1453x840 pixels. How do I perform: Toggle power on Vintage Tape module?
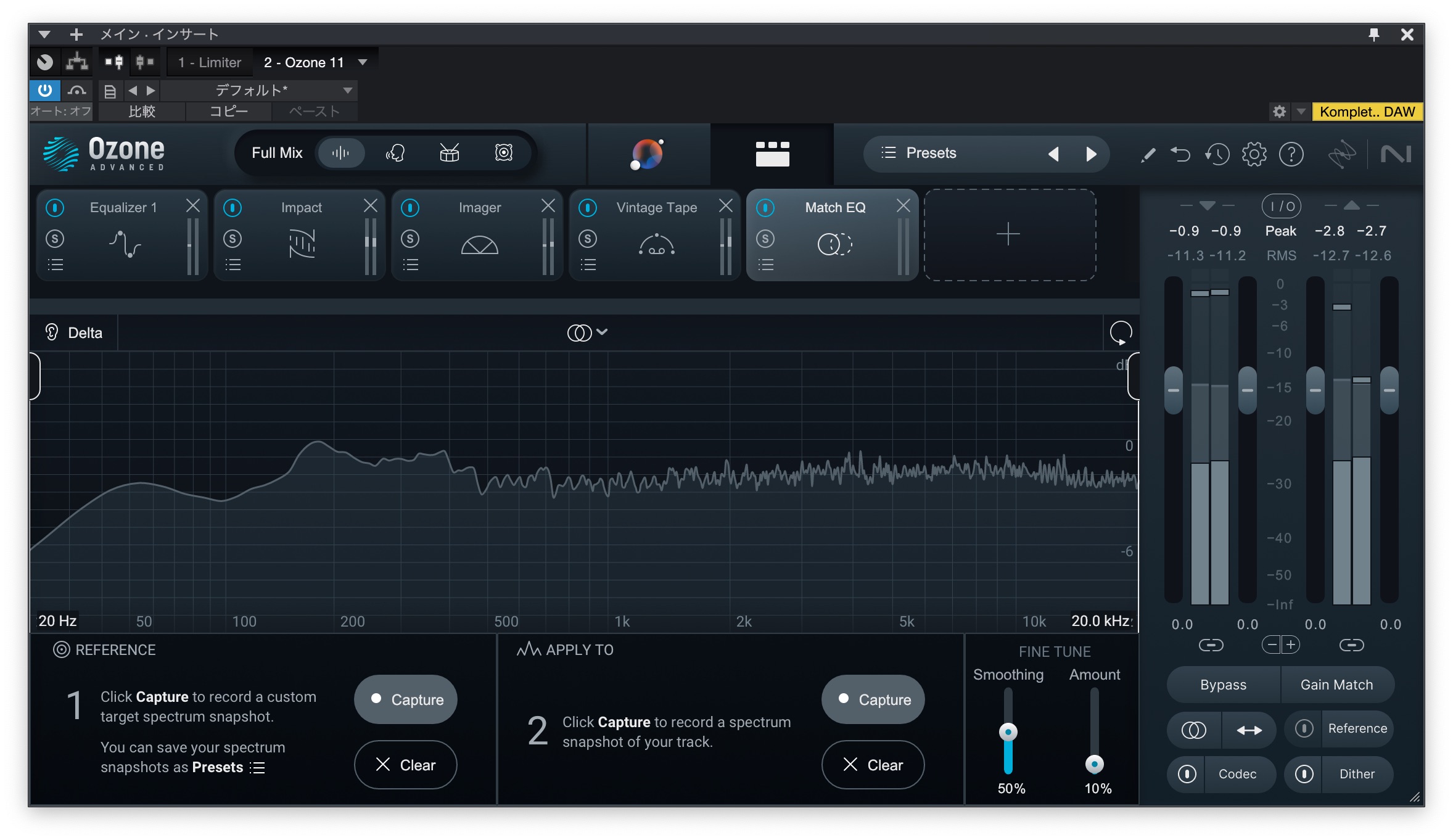[x=588, y=208]
